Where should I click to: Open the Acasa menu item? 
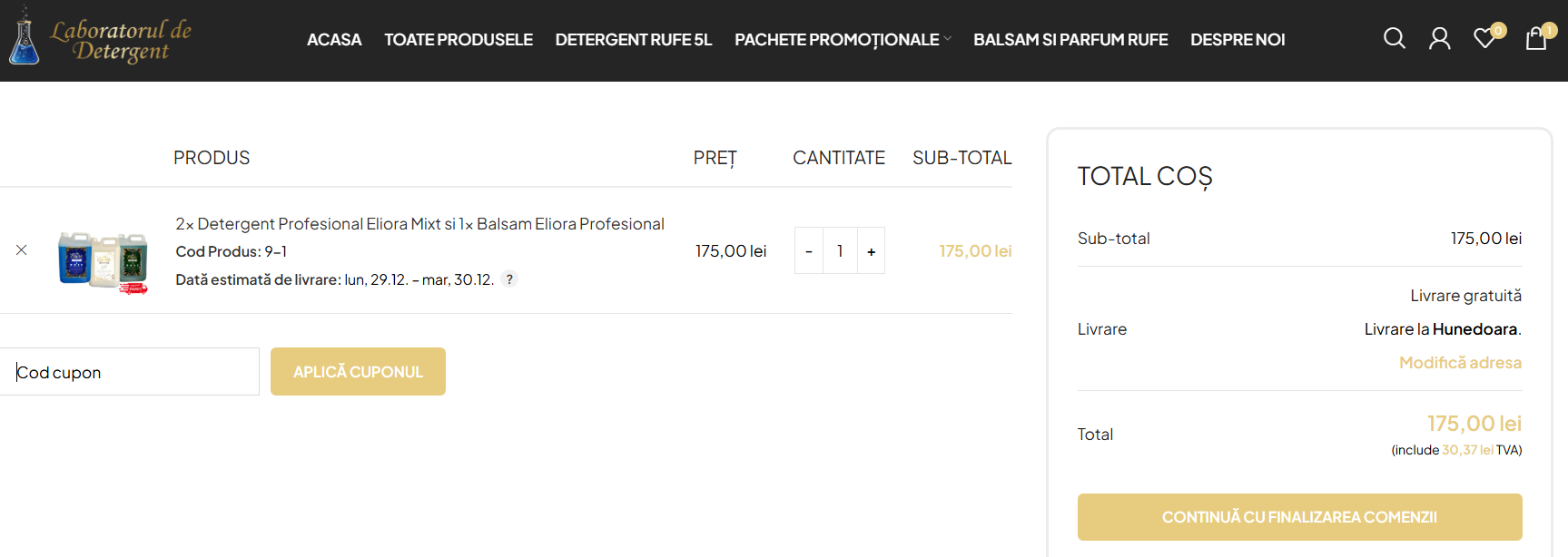coord(333,40)
